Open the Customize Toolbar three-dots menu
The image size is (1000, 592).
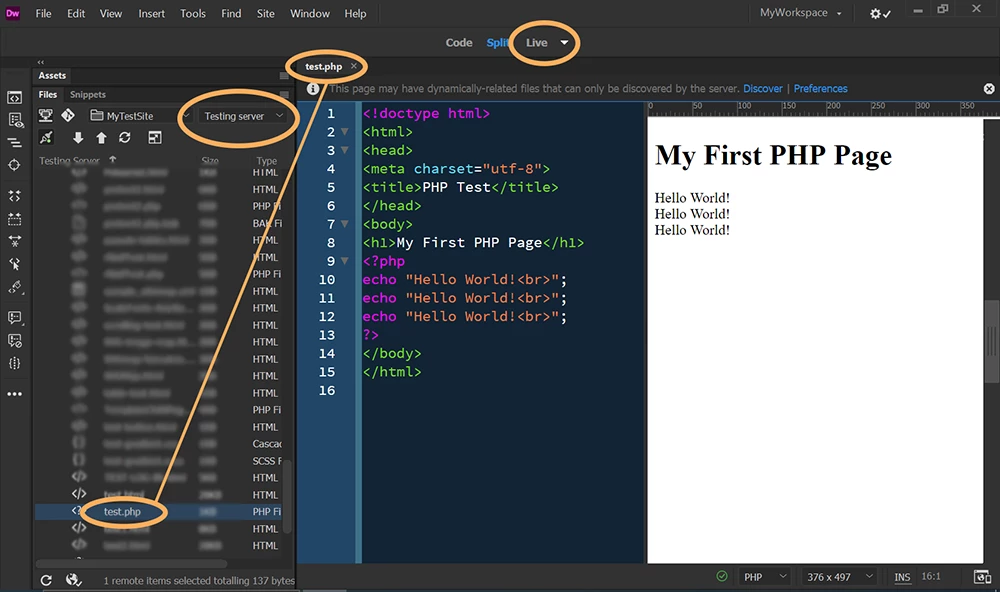(15, 394)
